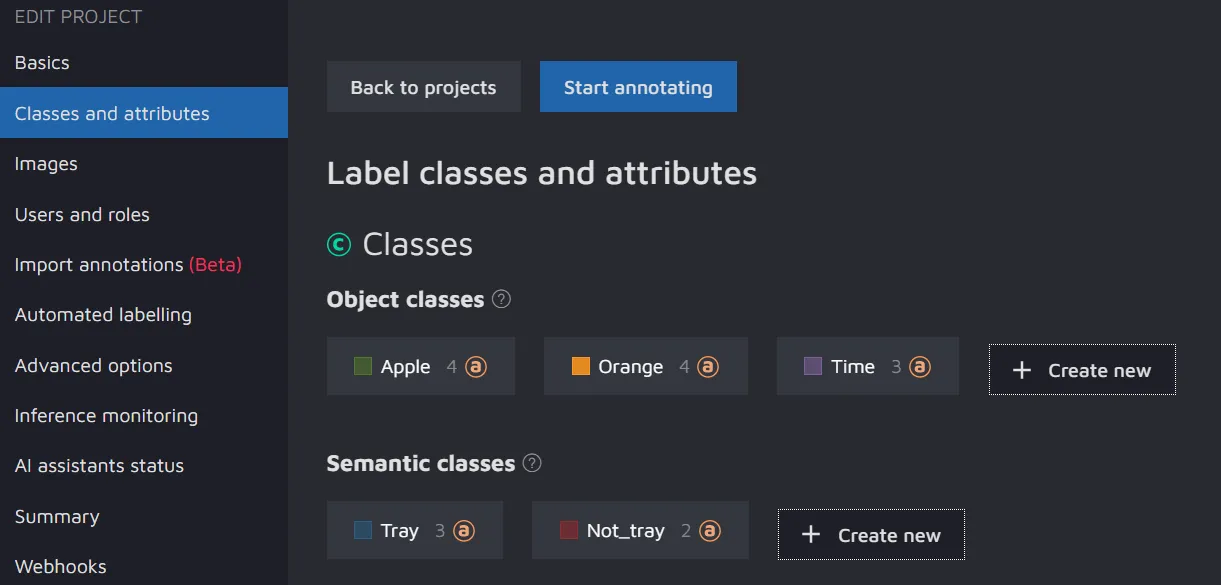Click the attribute icon on the Apple class

[x=476, y=367]
